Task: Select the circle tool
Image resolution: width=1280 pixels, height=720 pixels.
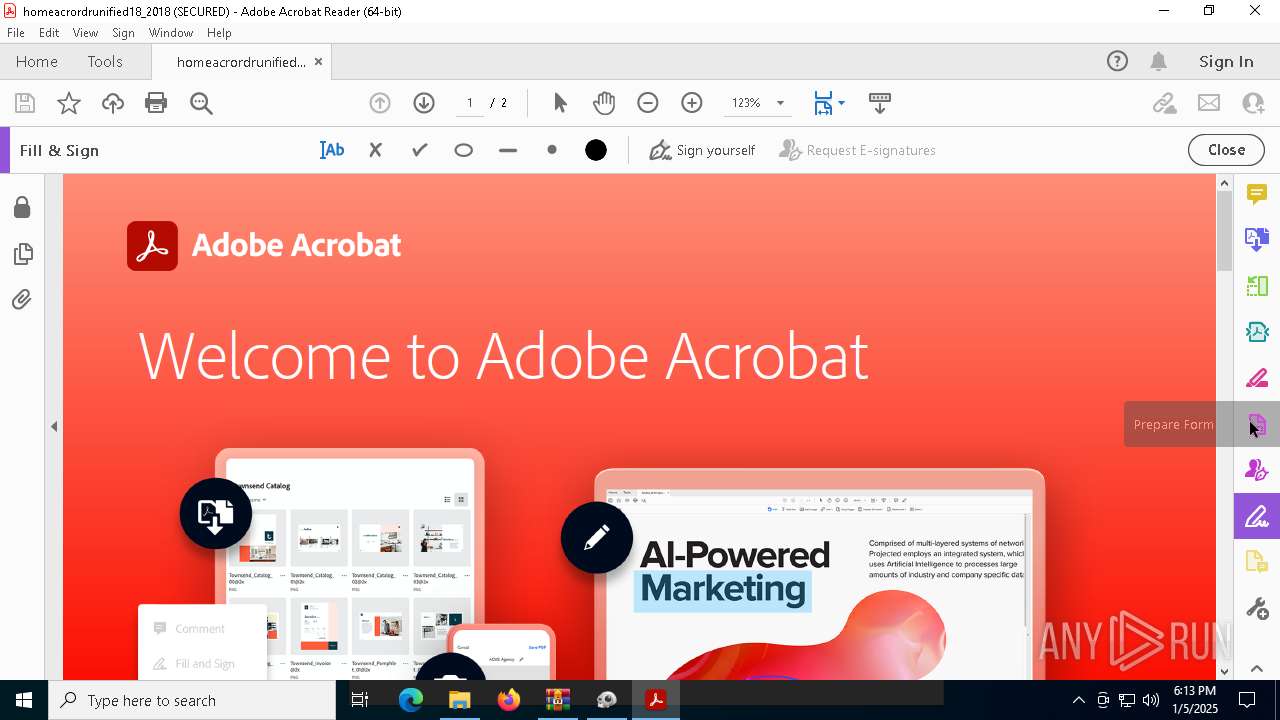Action: click(x=463, y=150)
